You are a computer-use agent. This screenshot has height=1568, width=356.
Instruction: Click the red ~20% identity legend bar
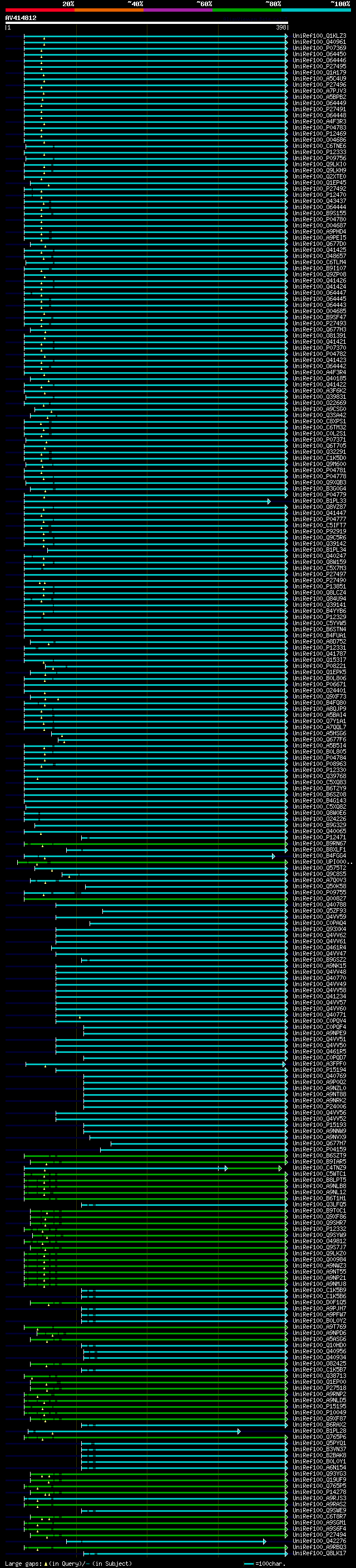pyautogui.click(x=39, y=10)
